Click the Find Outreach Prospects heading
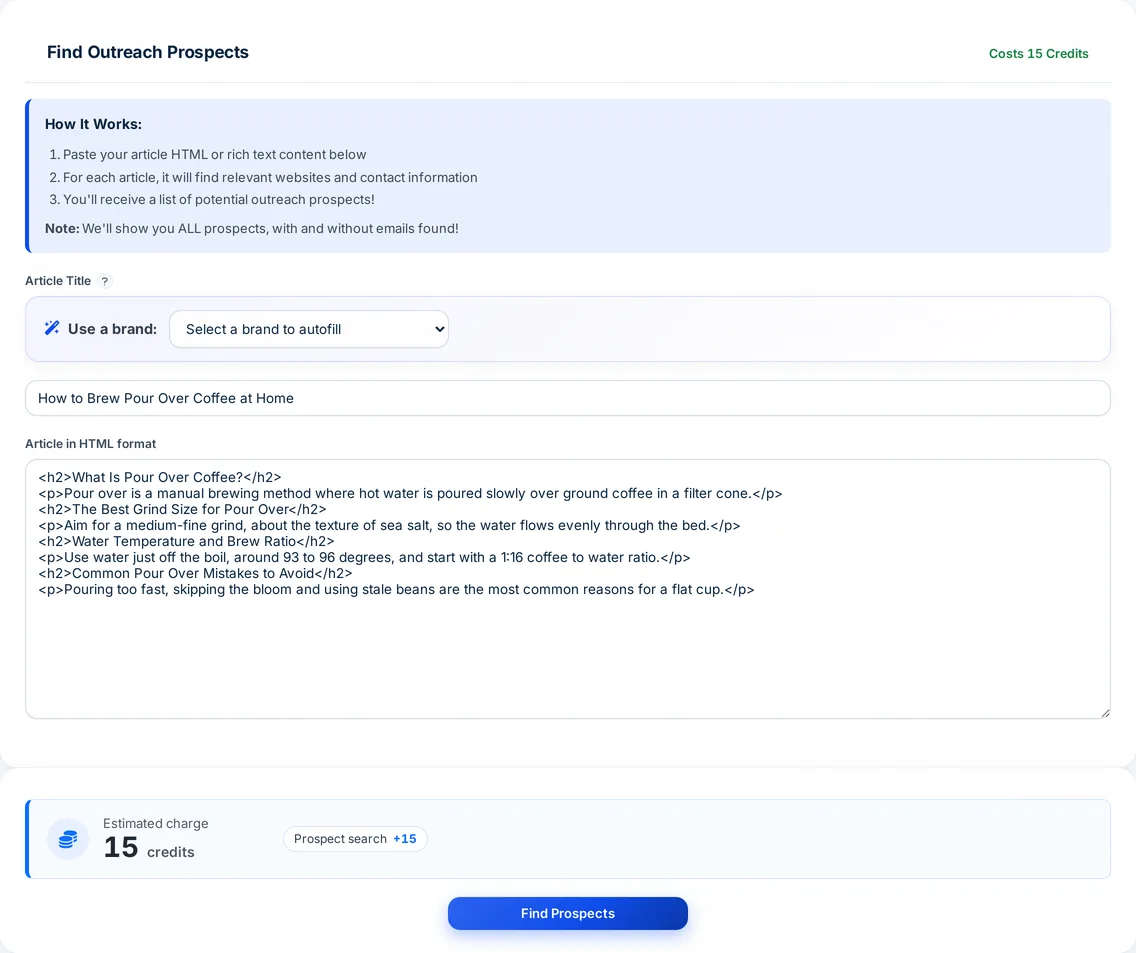1136x953 pixels. point(148,52)
